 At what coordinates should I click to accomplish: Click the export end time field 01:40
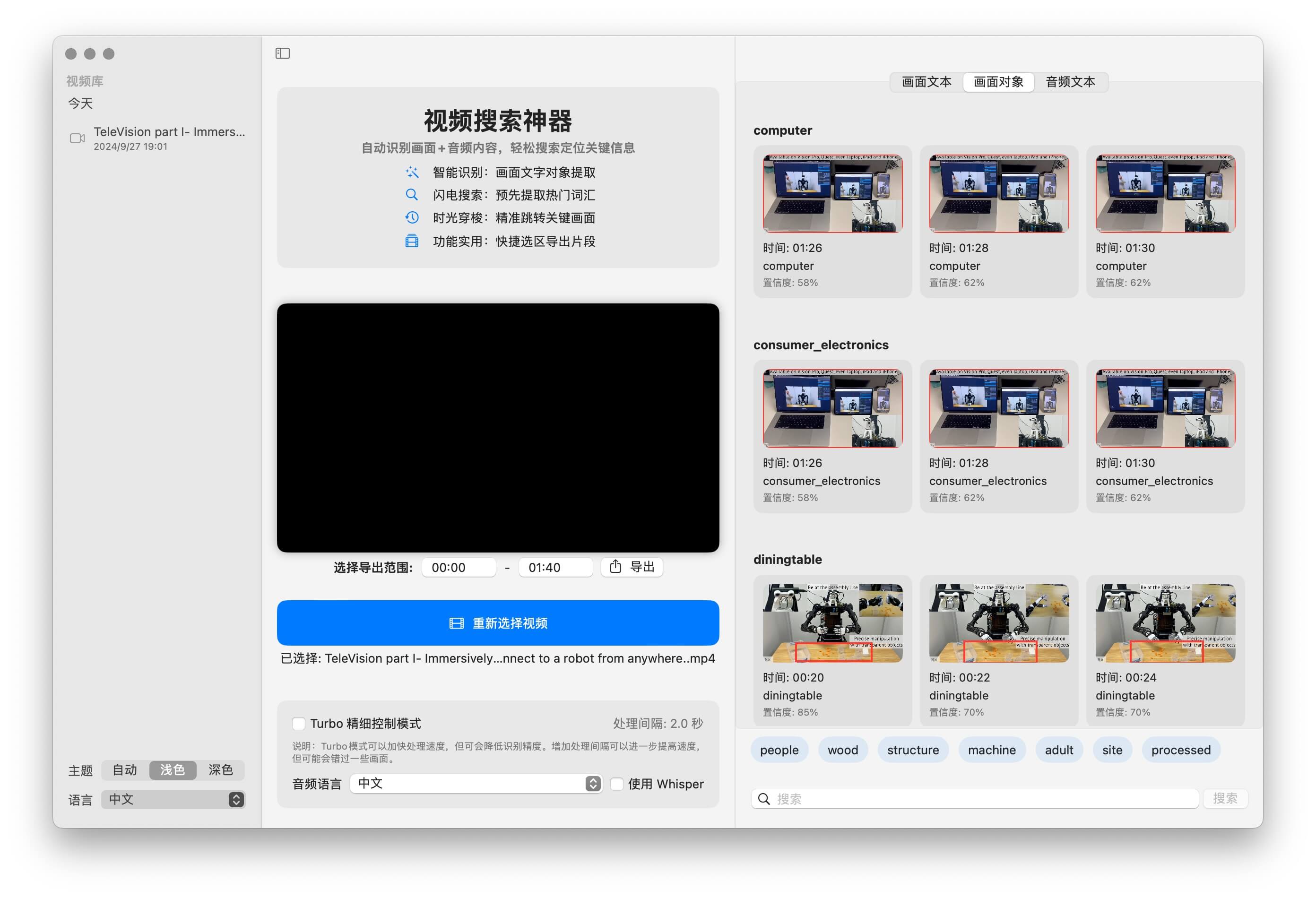point(555,567)
